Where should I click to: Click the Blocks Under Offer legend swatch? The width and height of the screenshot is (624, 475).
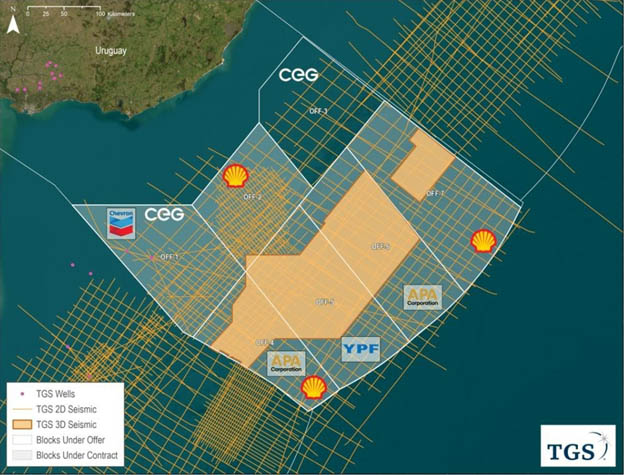(22, 440)
